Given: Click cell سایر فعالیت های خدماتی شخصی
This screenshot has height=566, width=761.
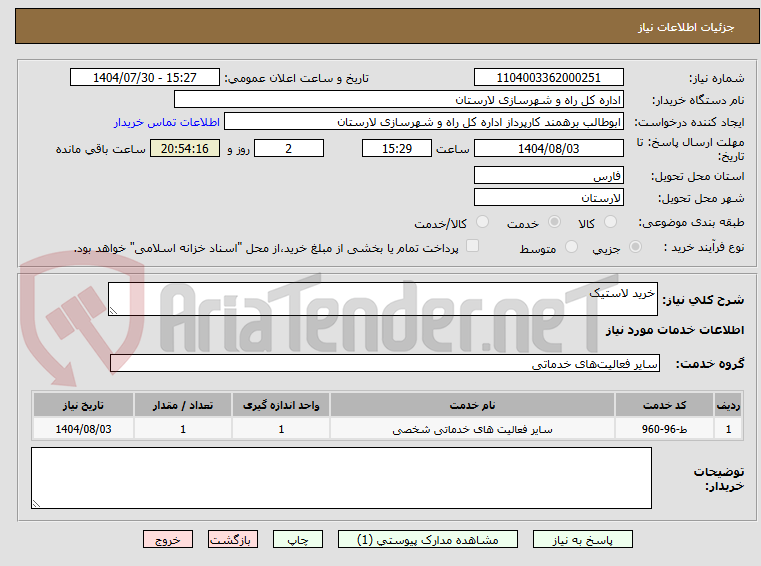Looking at the screenshot, I should (x=472, y=429).
